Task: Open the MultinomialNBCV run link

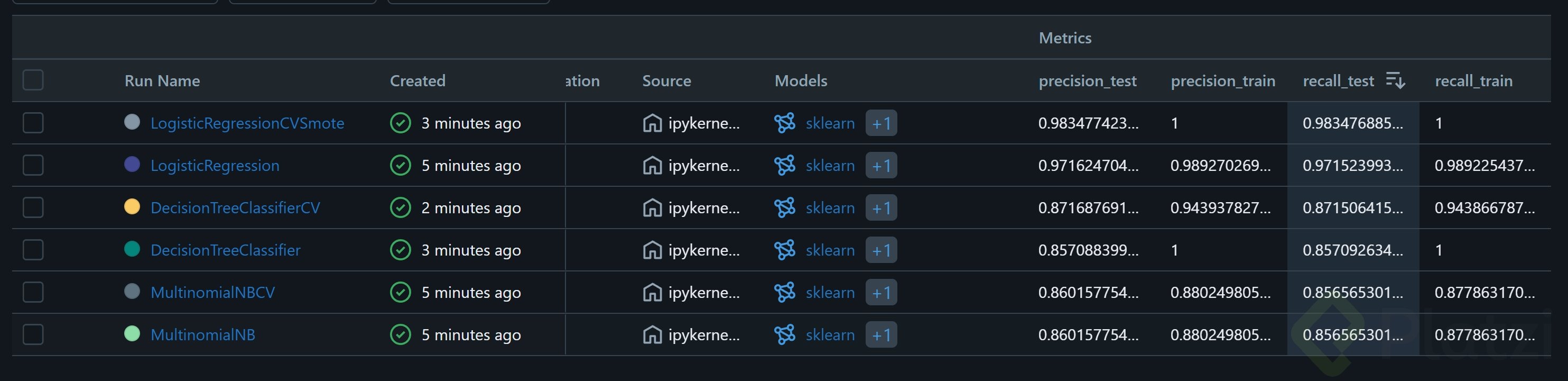Action: pos(212,293)
